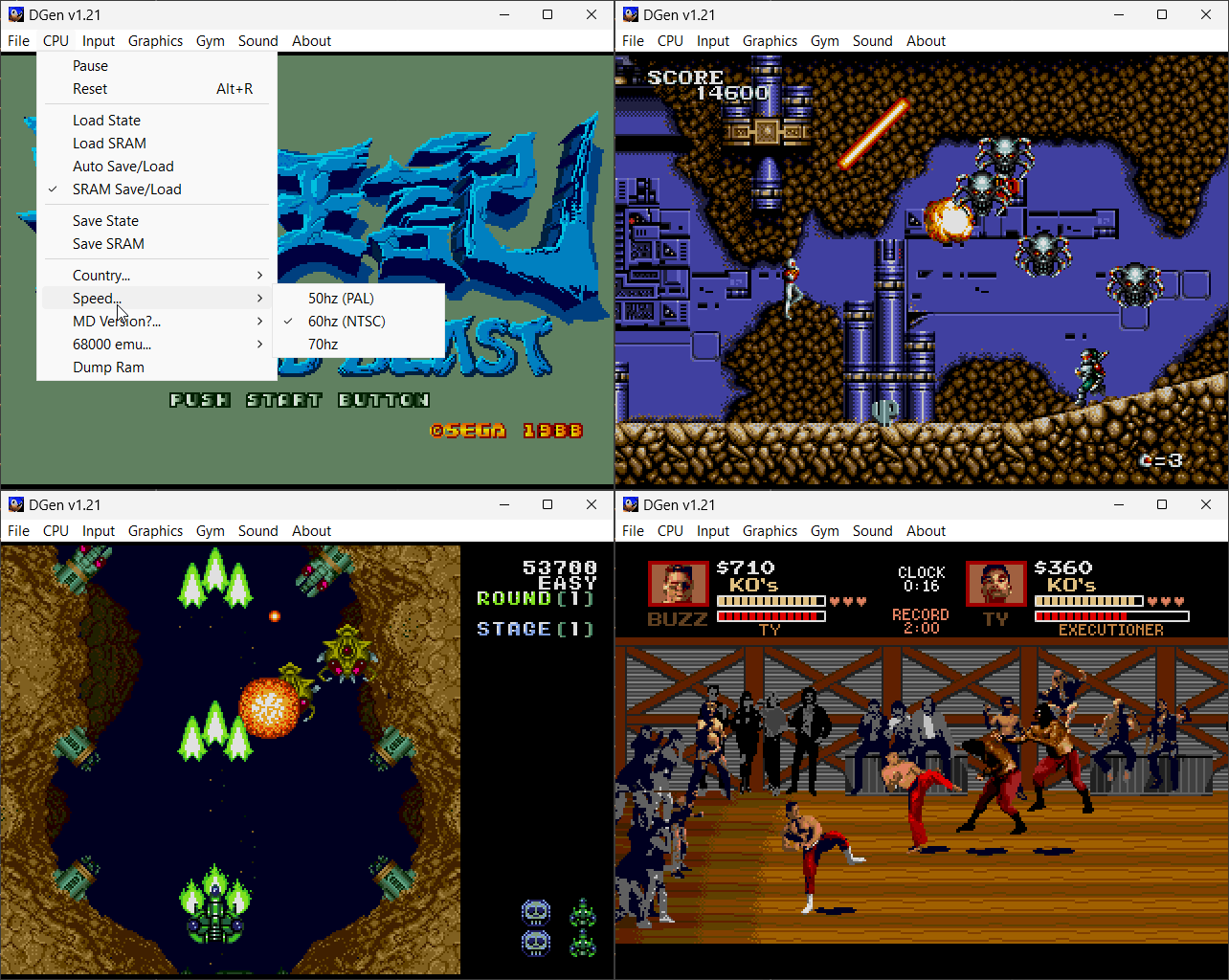Minimize the bottom-left DGen window
This screenshot has width=1229, height=980.
tap(503, 504)
